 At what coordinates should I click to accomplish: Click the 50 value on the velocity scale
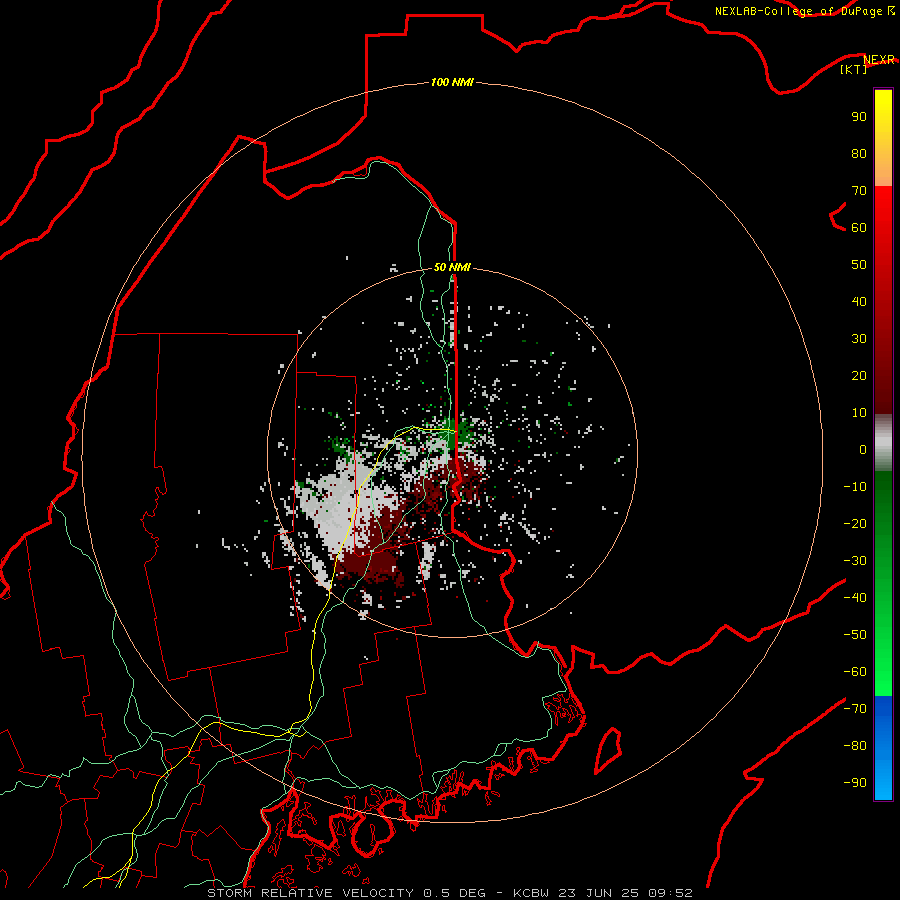coord(859,265)
